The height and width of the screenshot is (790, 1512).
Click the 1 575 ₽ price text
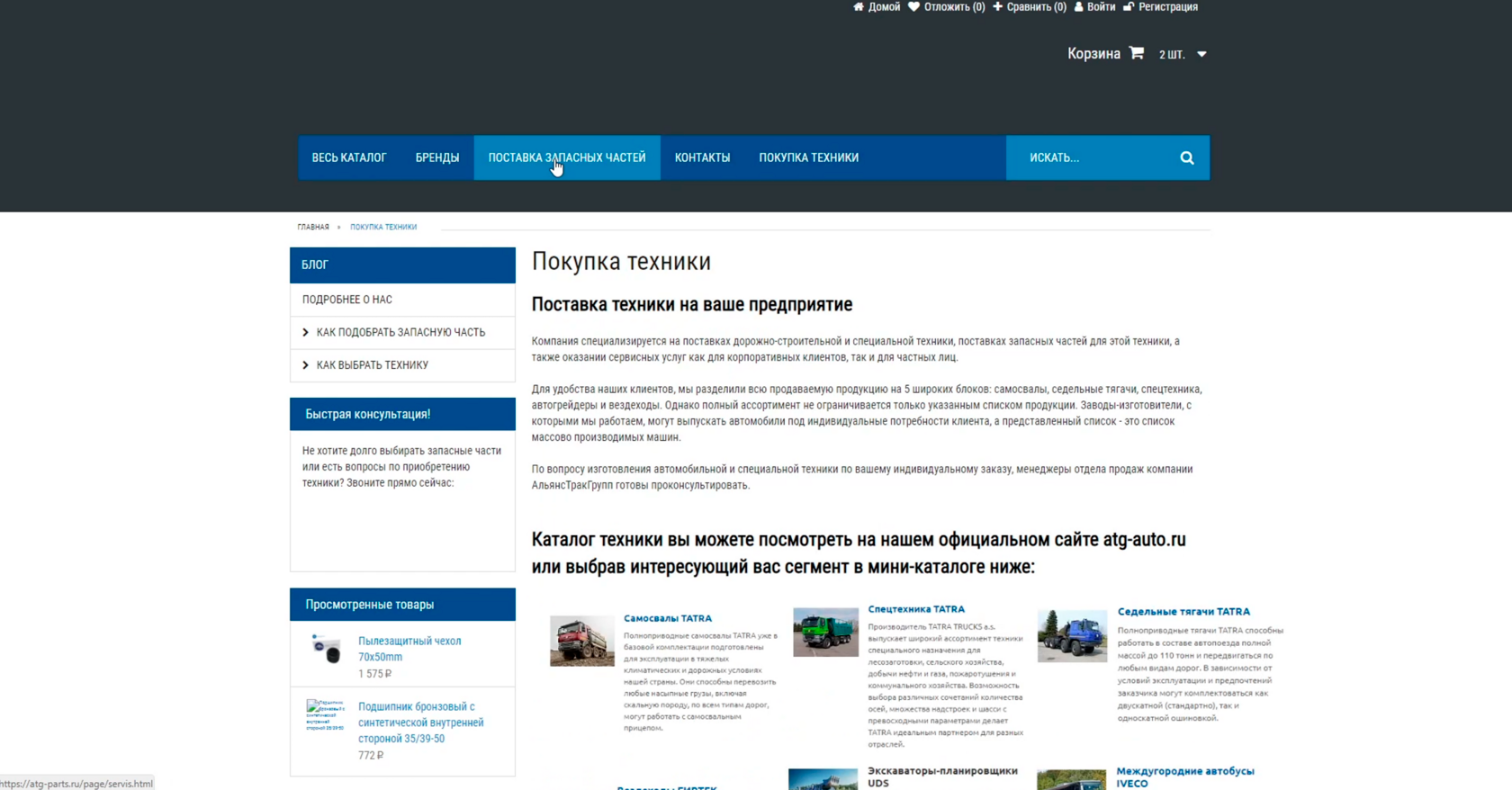pos(374,674)
